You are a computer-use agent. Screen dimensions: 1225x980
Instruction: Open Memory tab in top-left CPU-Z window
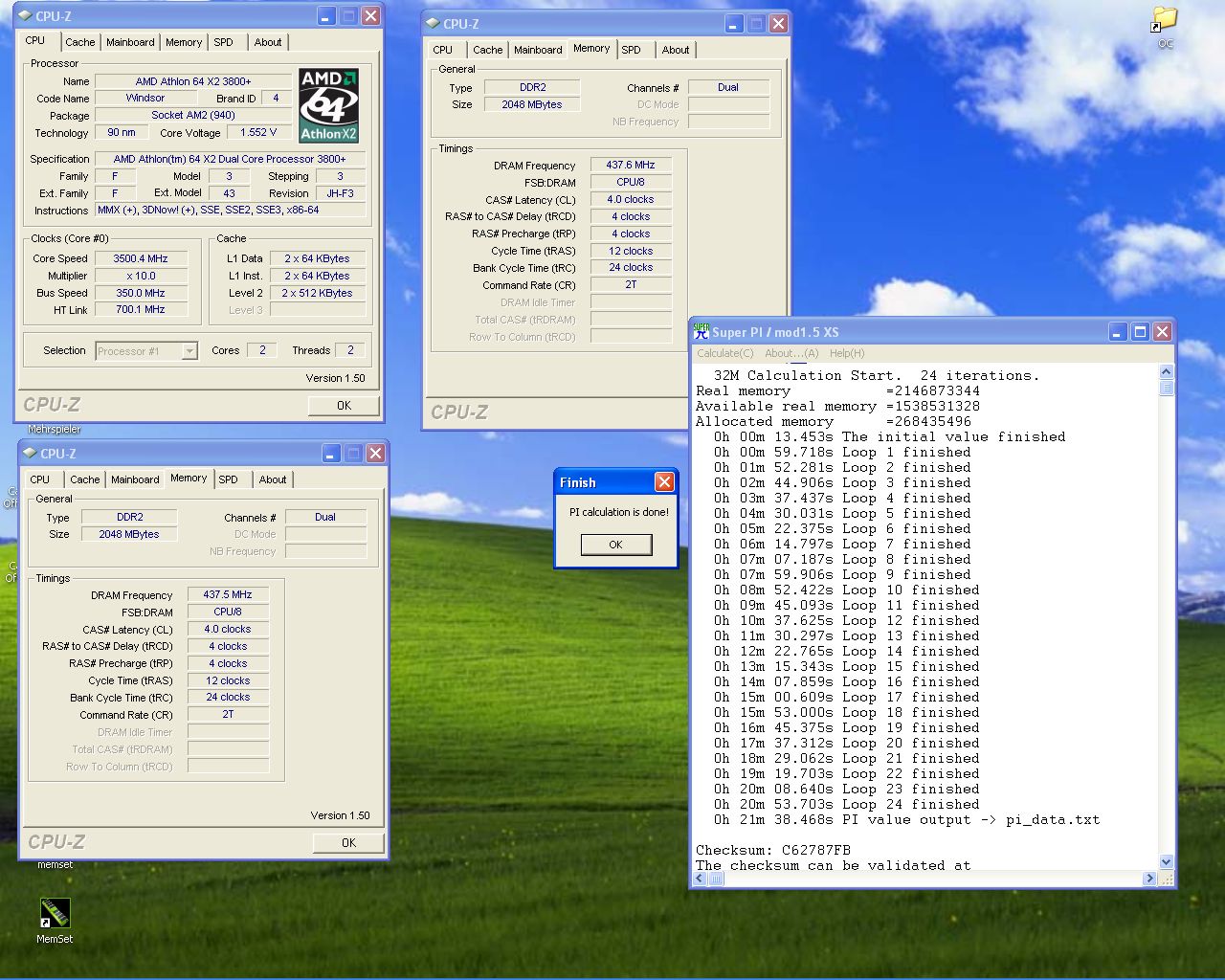[x=184, y=42]
